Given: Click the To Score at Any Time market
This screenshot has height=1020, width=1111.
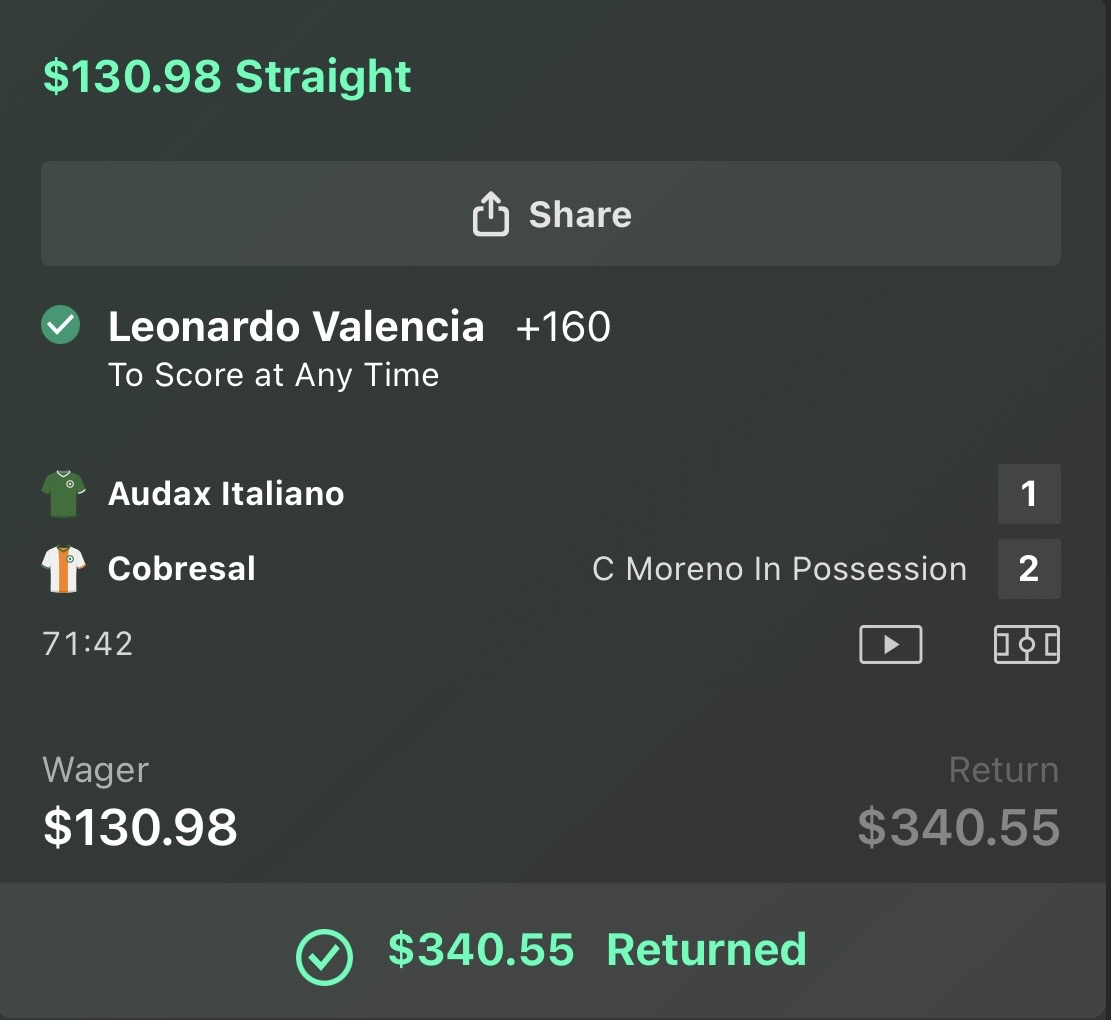Looking at the screenshot, I should pos(273,375).
